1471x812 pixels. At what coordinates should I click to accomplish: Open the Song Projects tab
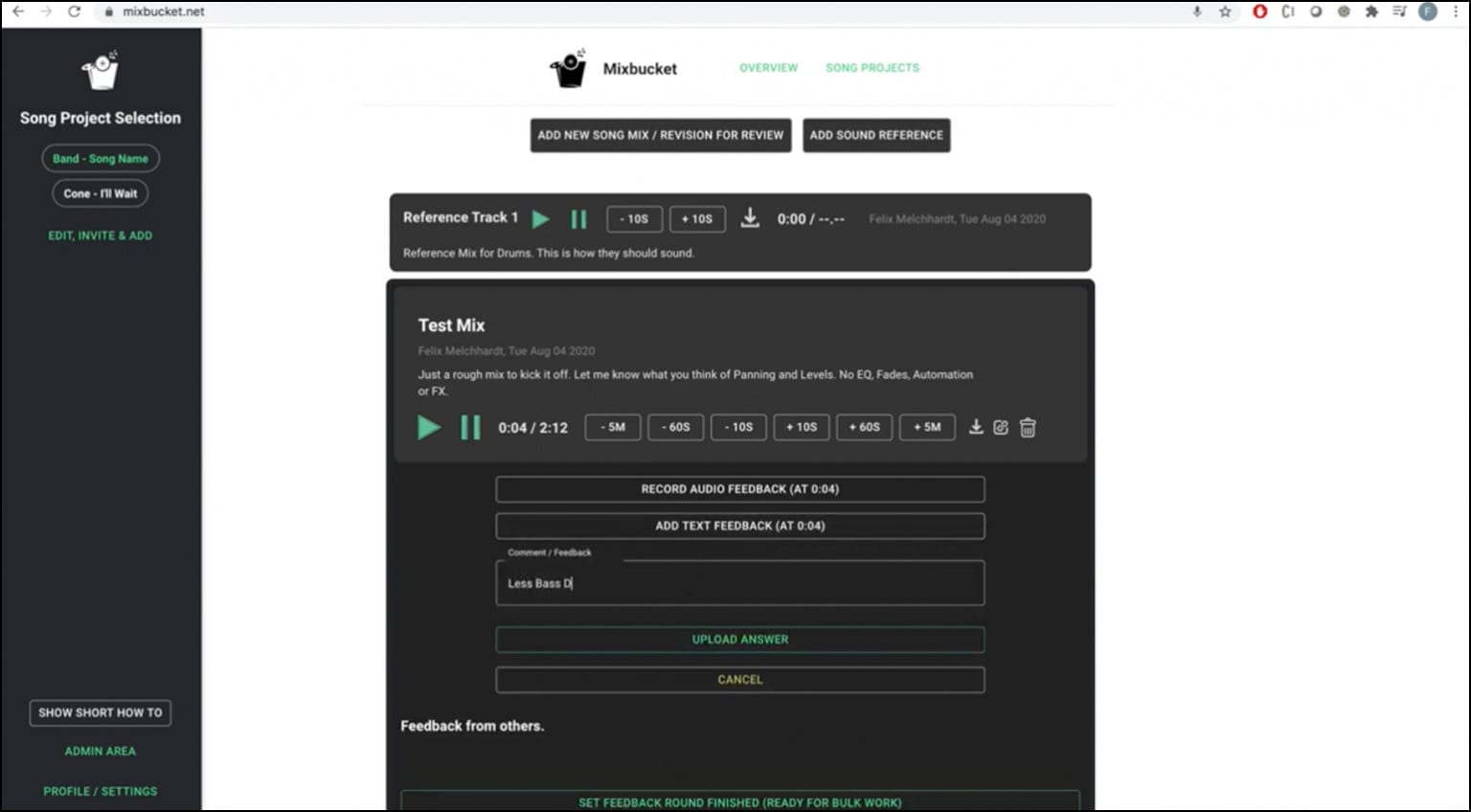coord(872,68)
